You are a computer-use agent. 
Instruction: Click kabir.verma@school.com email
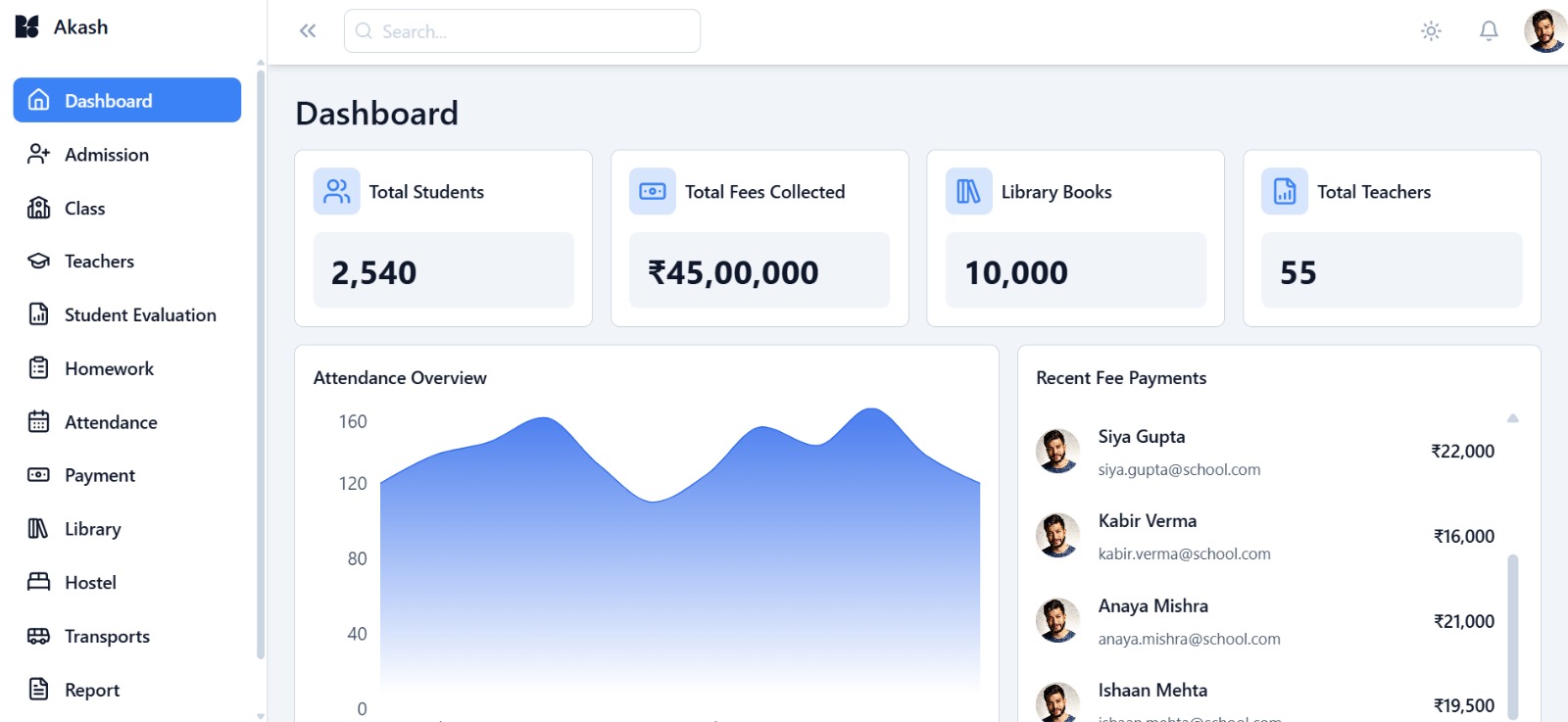pos(1185,554)
